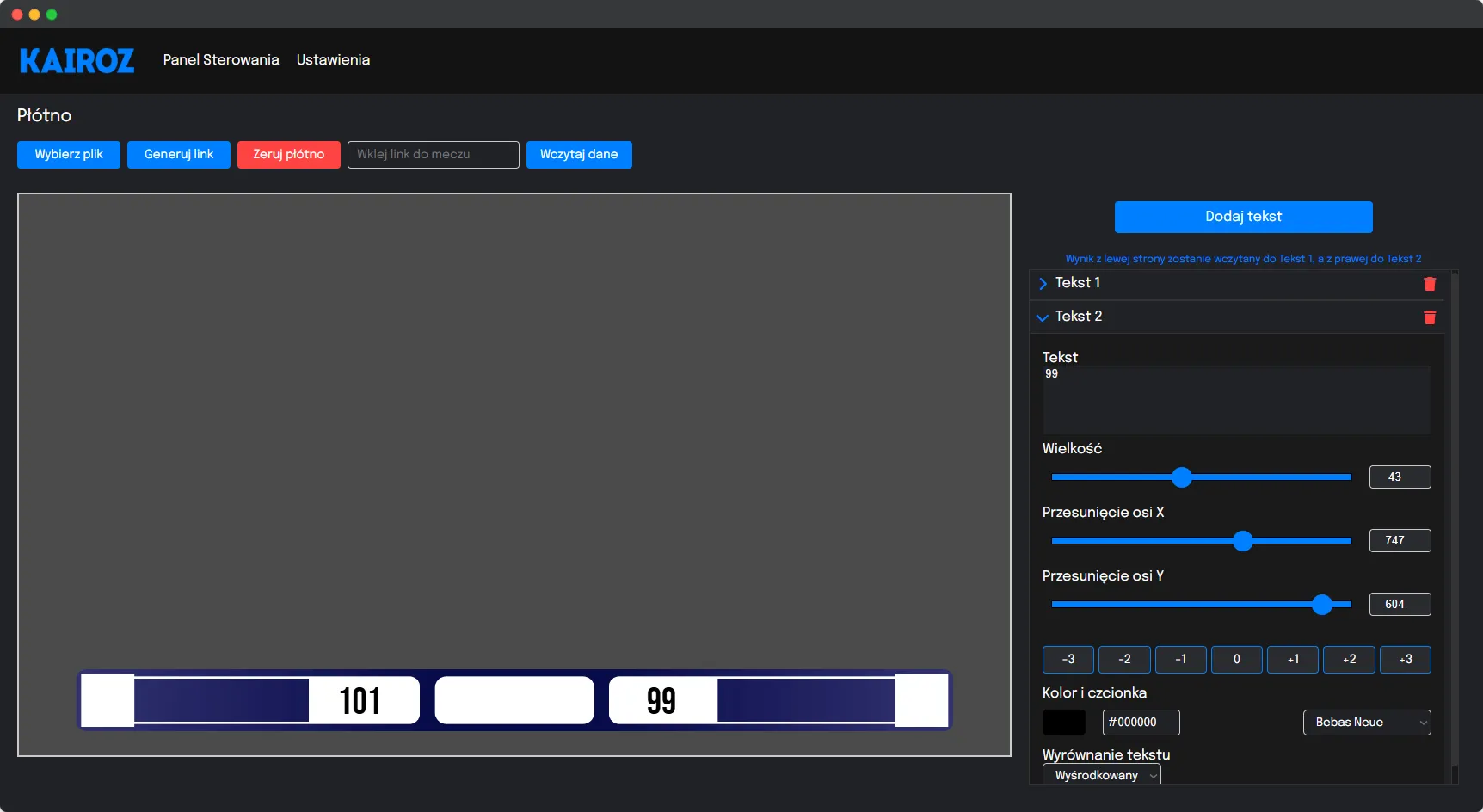The width and height of the screenshot is (1483, 812).
Task: Focus the match link input field
Action: tap(433, 155)
